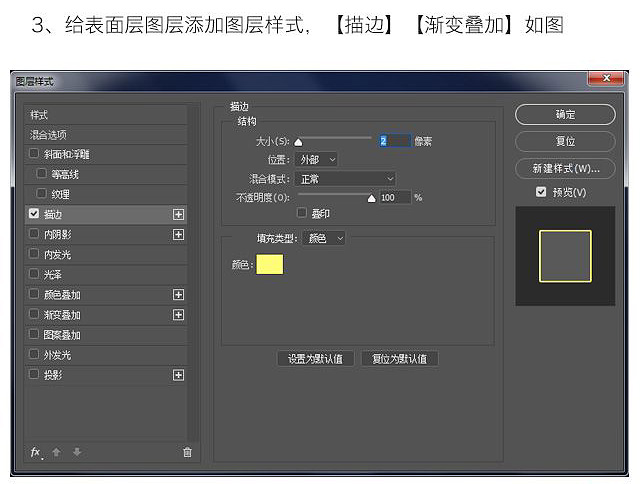Toggle the 预览(V) preview checkbox
The width and height of the screenshot is (640, 484).
click(x=541, y=191)
